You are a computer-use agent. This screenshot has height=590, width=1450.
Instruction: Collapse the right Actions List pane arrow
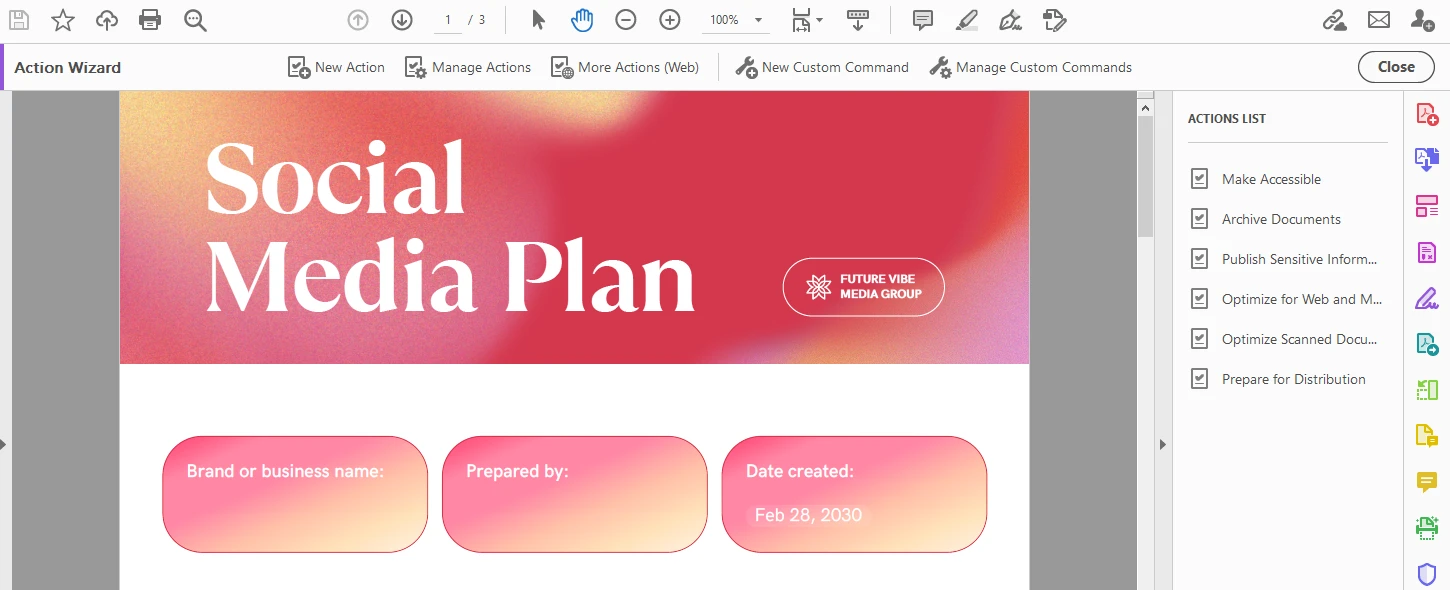click(x=1163, y=444)
